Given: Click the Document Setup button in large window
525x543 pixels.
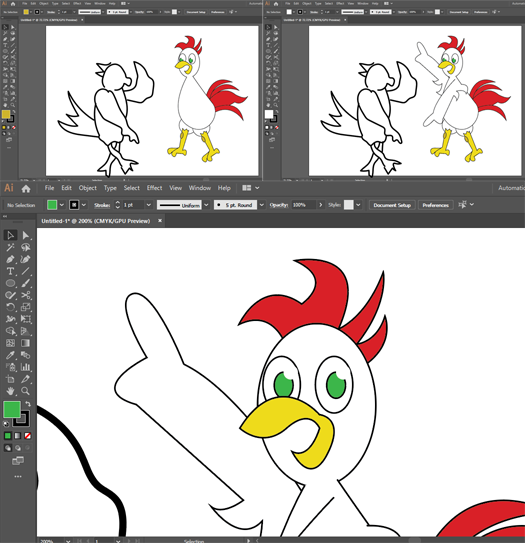Looking at the screenshot, I should (392, 205).
